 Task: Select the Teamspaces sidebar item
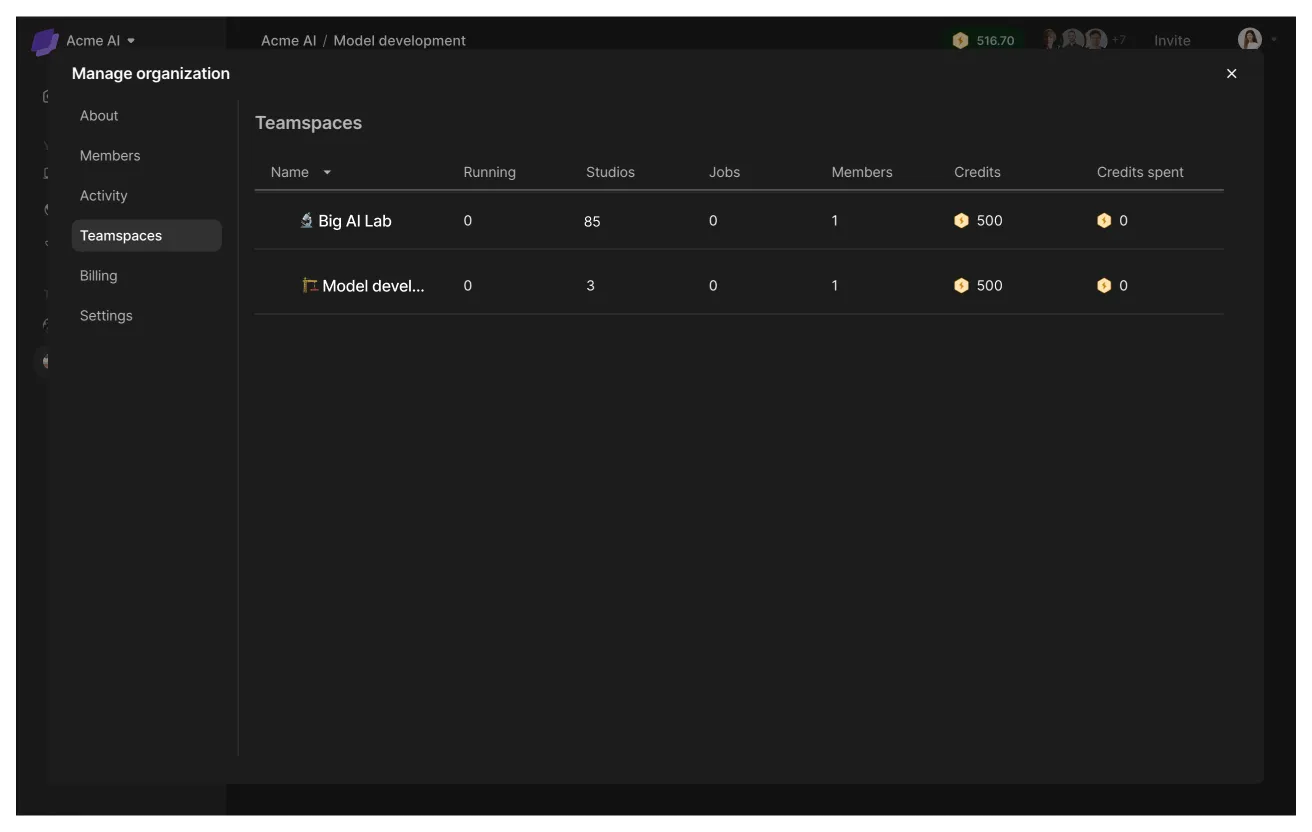(x=146, y=236)
